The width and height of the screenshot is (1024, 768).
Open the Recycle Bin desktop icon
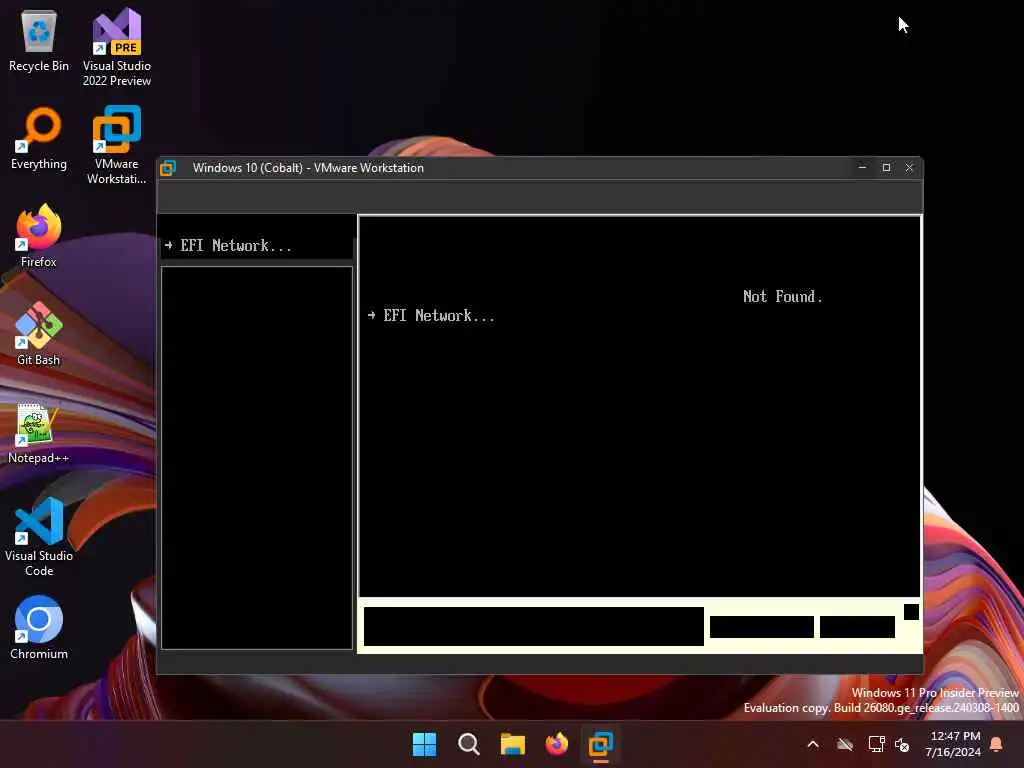pyautogui.click(x=39, y=40)
